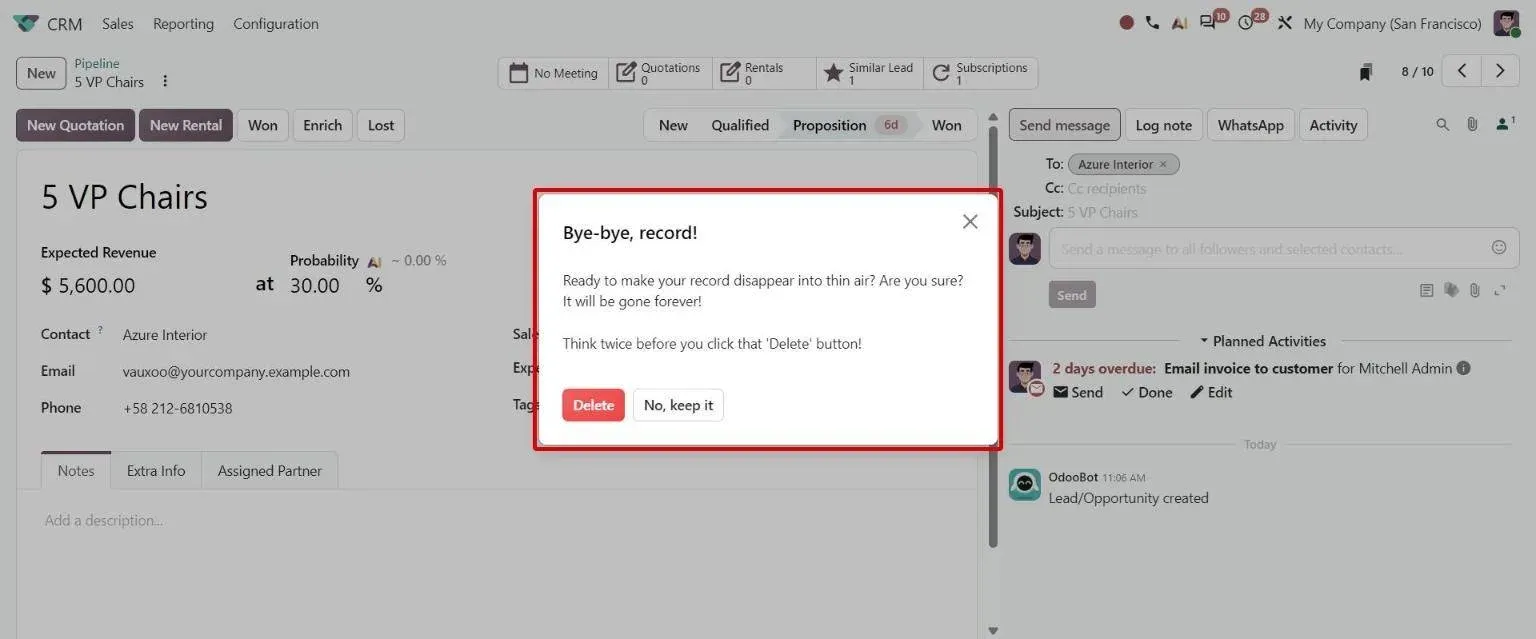Open the AI assistant icon in top bar
The height and width of the screenshot is (639, 1536).
1180,23
